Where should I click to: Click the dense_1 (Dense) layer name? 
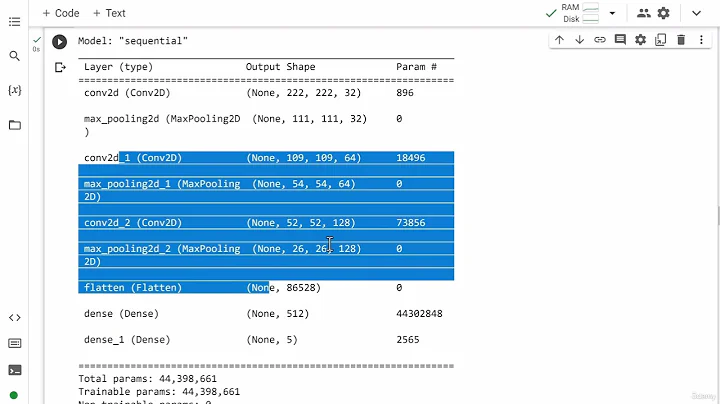click(x=127, y=340)
